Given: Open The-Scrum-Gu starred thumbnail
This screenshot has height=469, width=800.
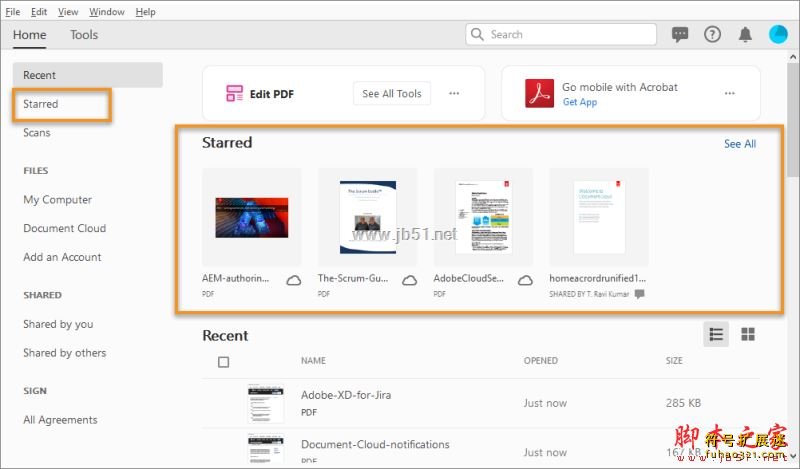Looking at the screenshot, I should tap(368, 217).
